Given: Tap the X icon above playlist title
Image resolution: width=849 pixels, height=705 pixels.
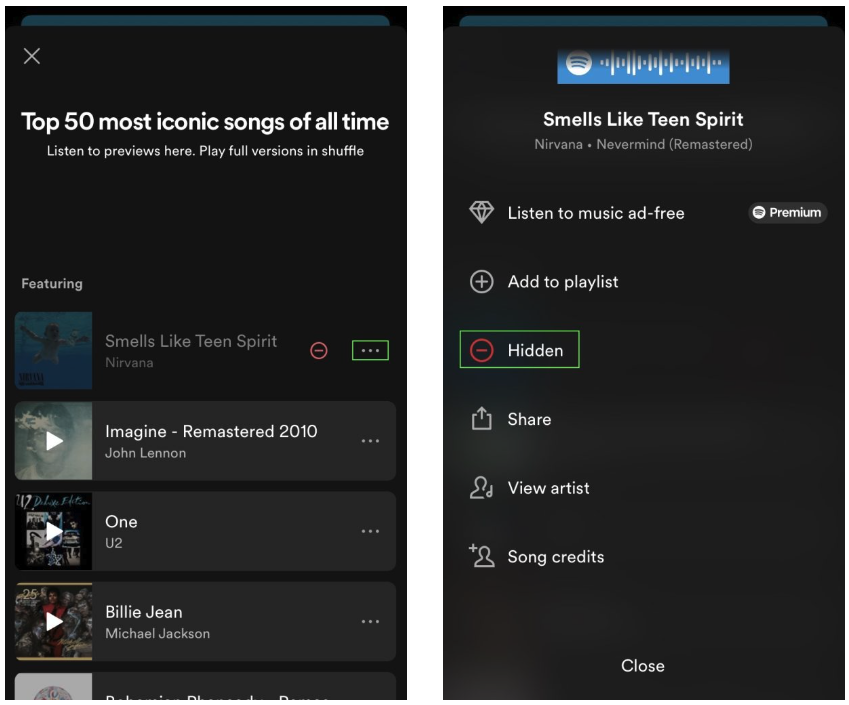Looking at the screenshot, I should point(32,56).
